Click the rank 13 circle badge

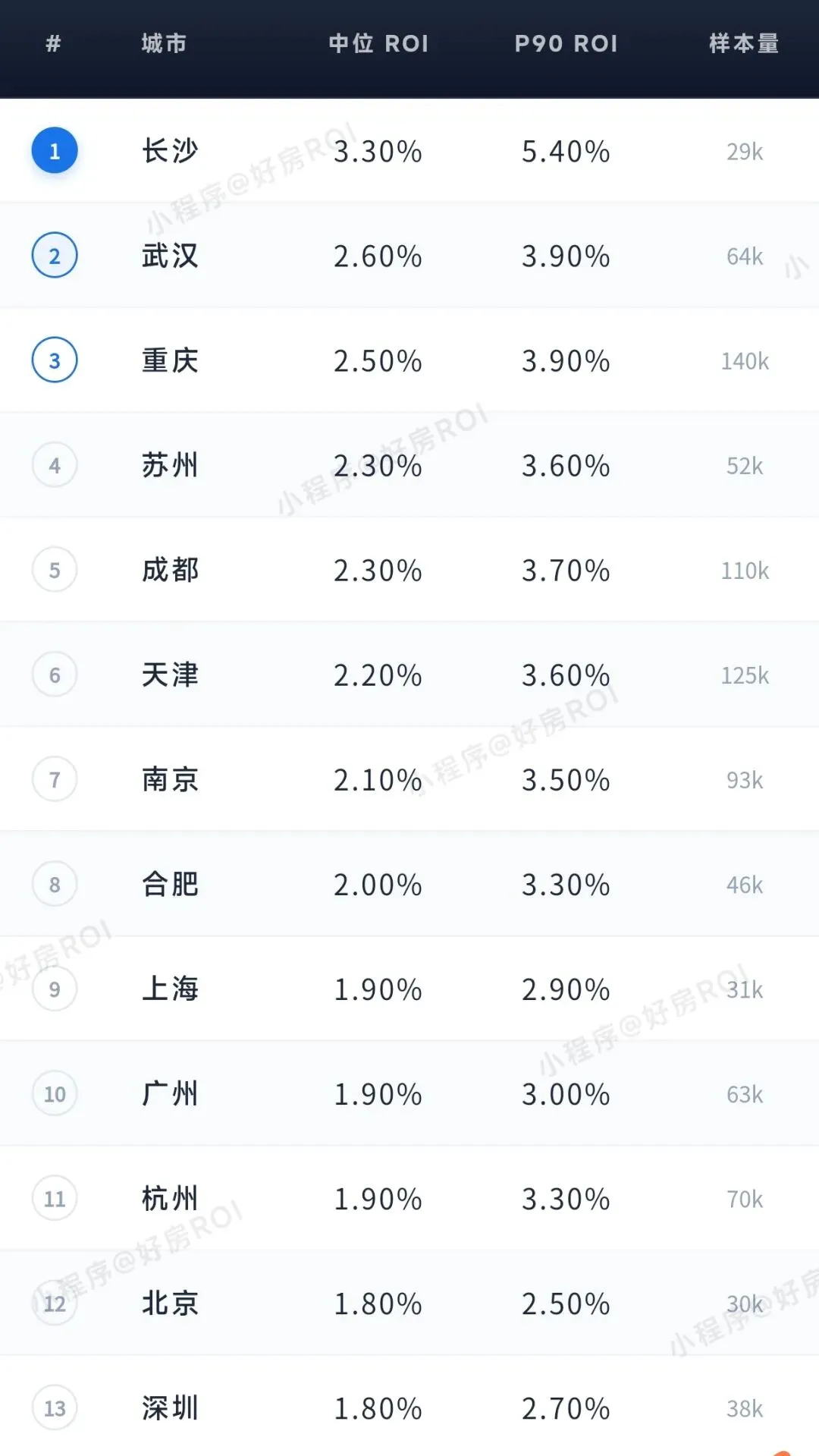pyautogui.click(x=55, y=1408)
